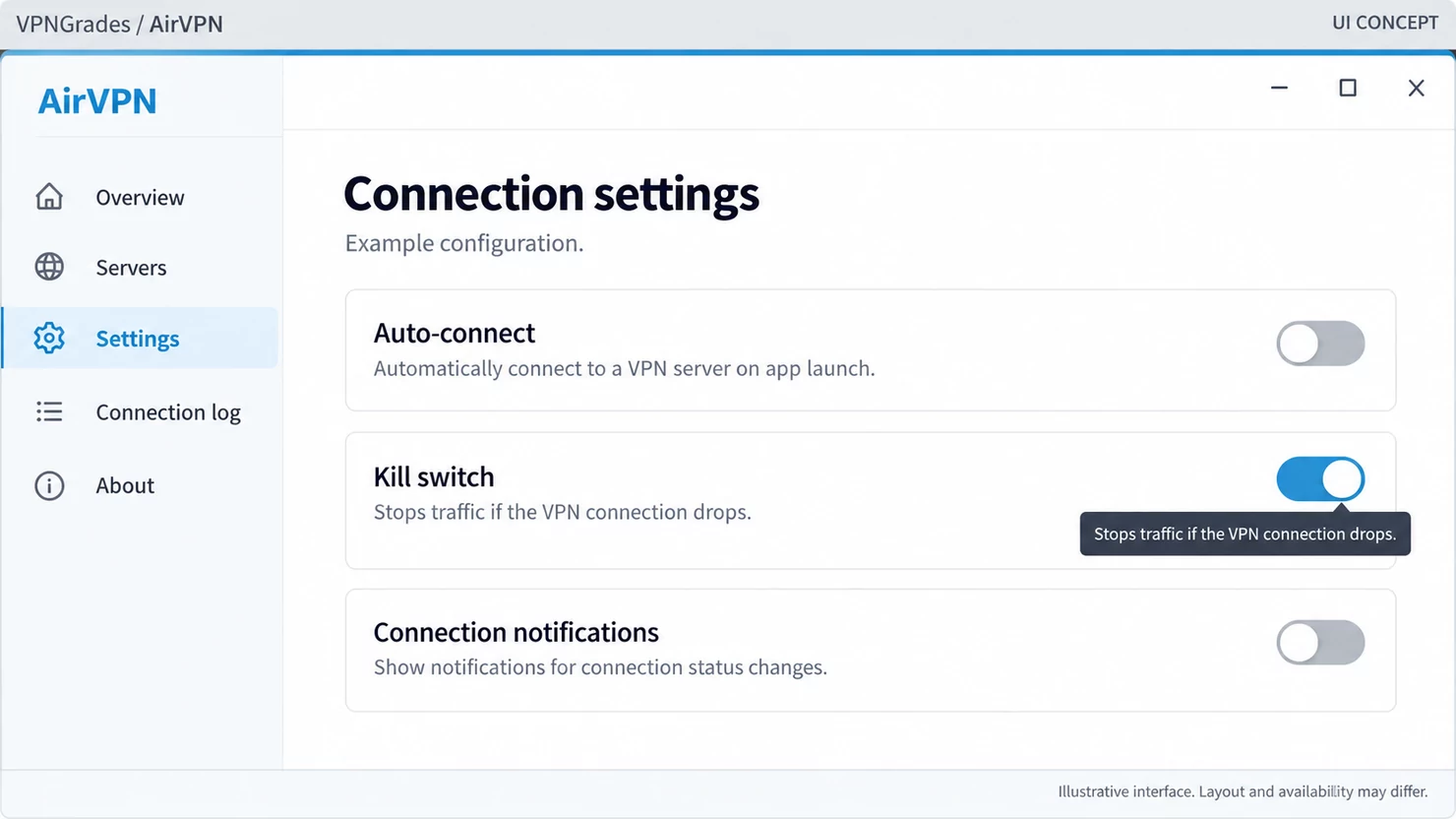Click the Servers globe icon
The height and width of the screenshot is (819, 1456).
tap(49, 267)
